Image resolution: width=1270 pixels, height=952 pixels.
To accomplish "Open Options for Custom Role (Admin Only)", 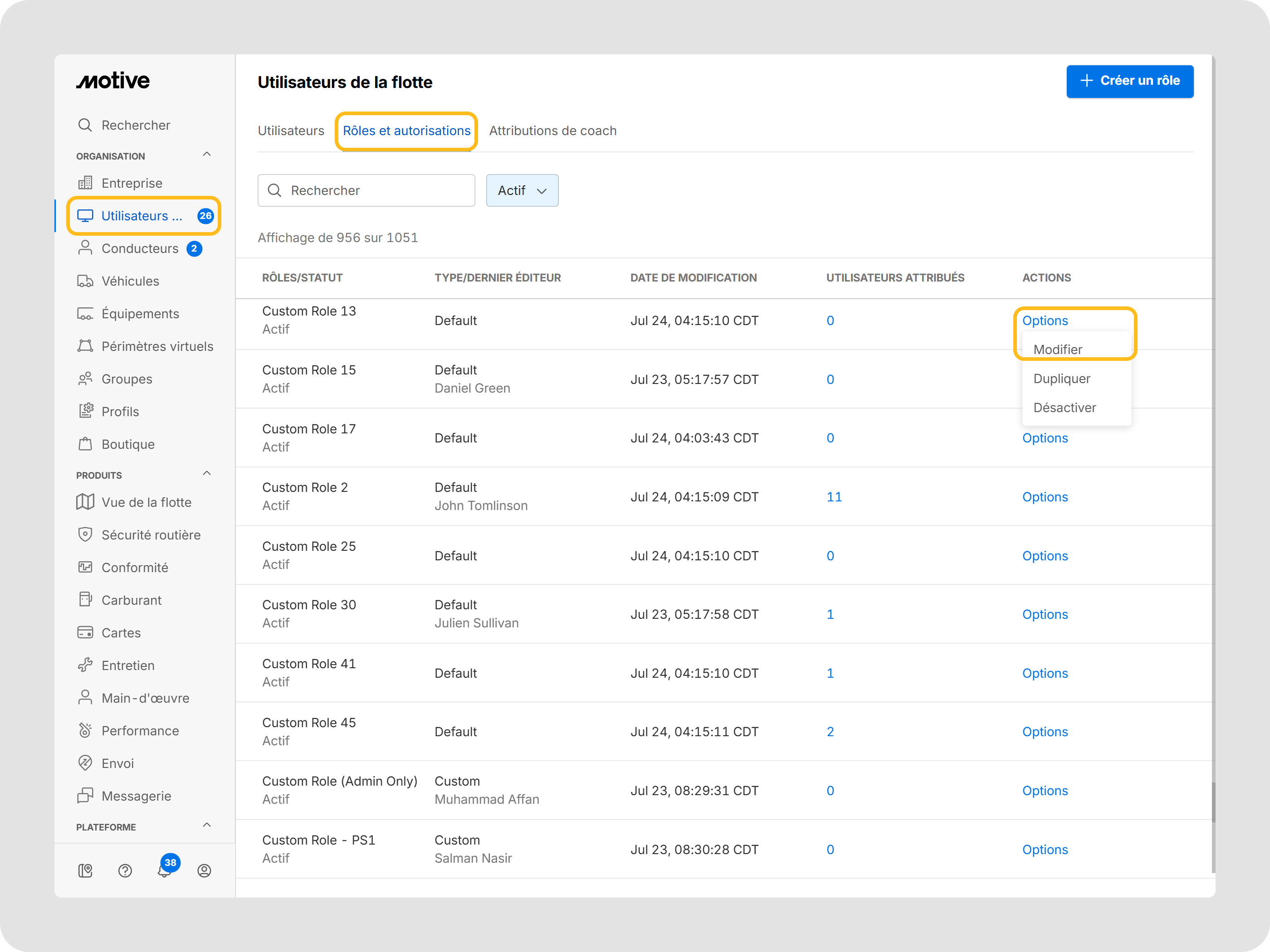I will [x=1045, y=790].
